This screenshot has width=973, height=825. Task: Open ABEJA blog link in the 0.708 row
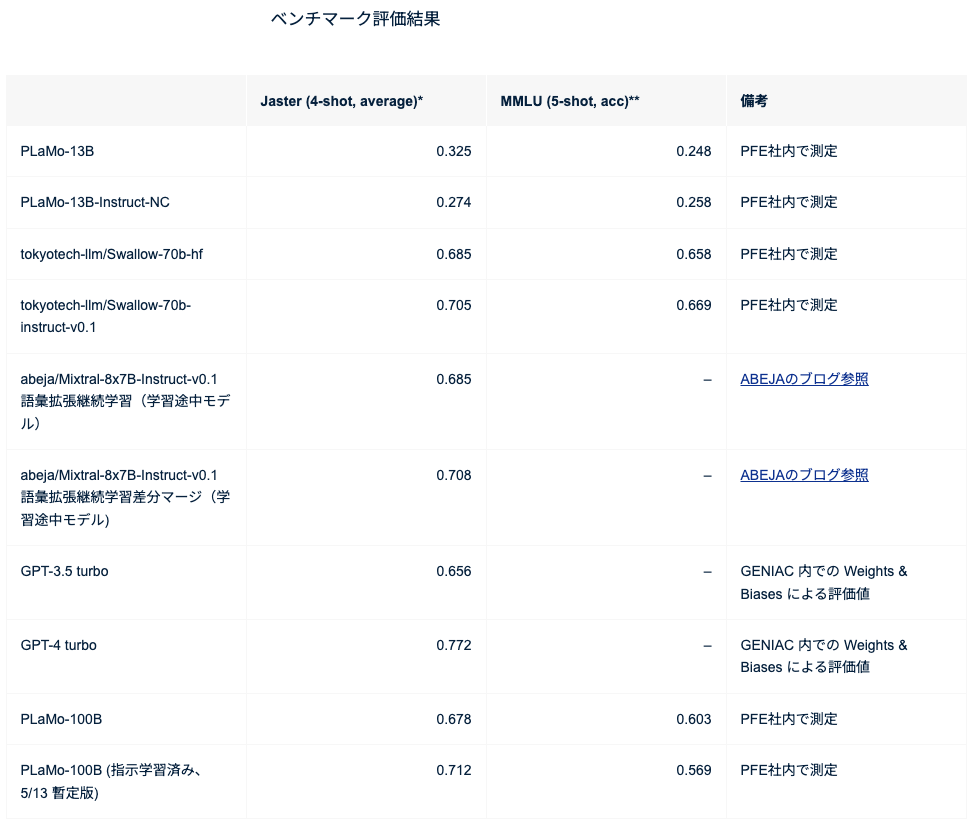coord(804,475)
